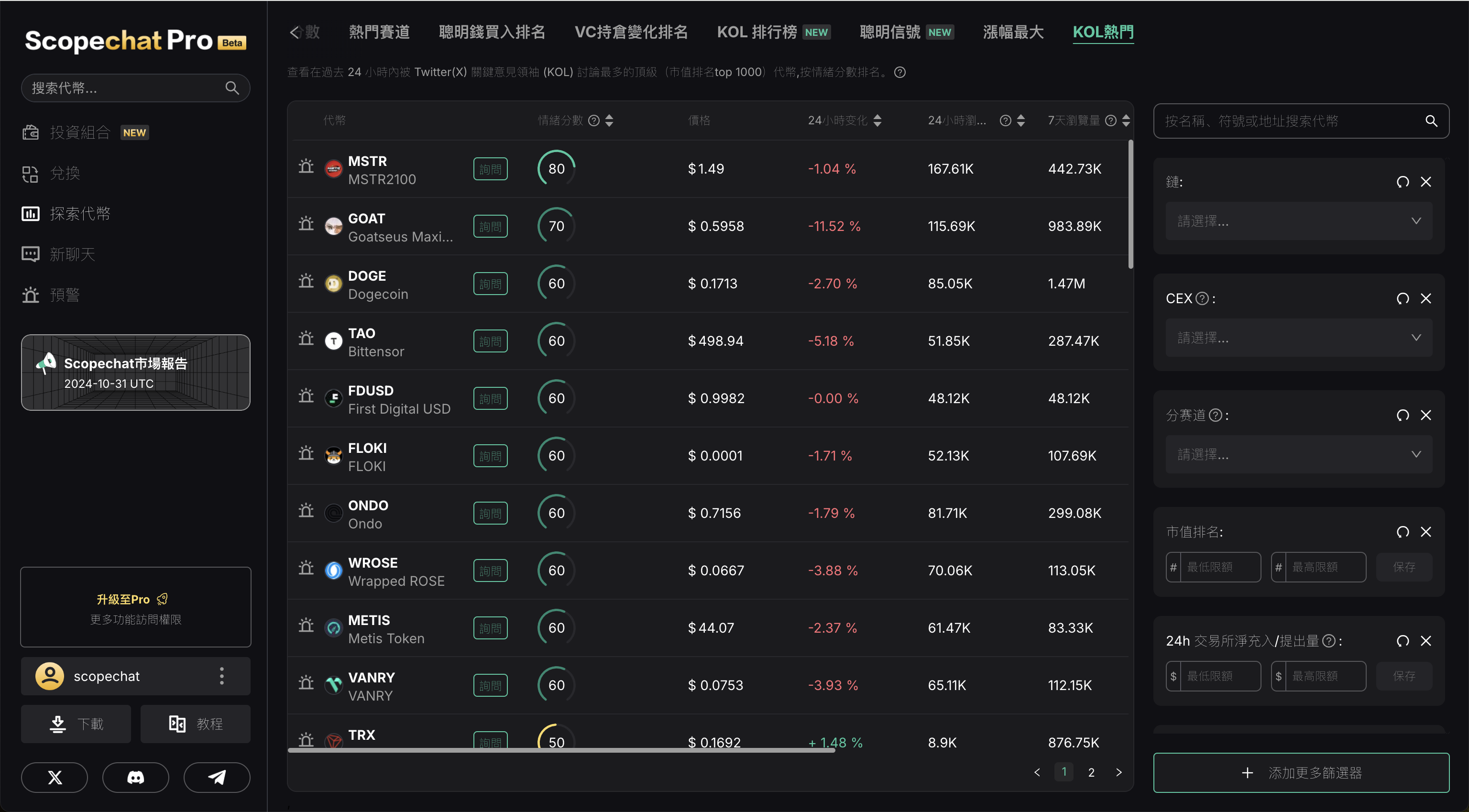Screen dimensions: 1469x812
Task: Expand the 鏈 chain dropdown
Action: [1298, 221]
